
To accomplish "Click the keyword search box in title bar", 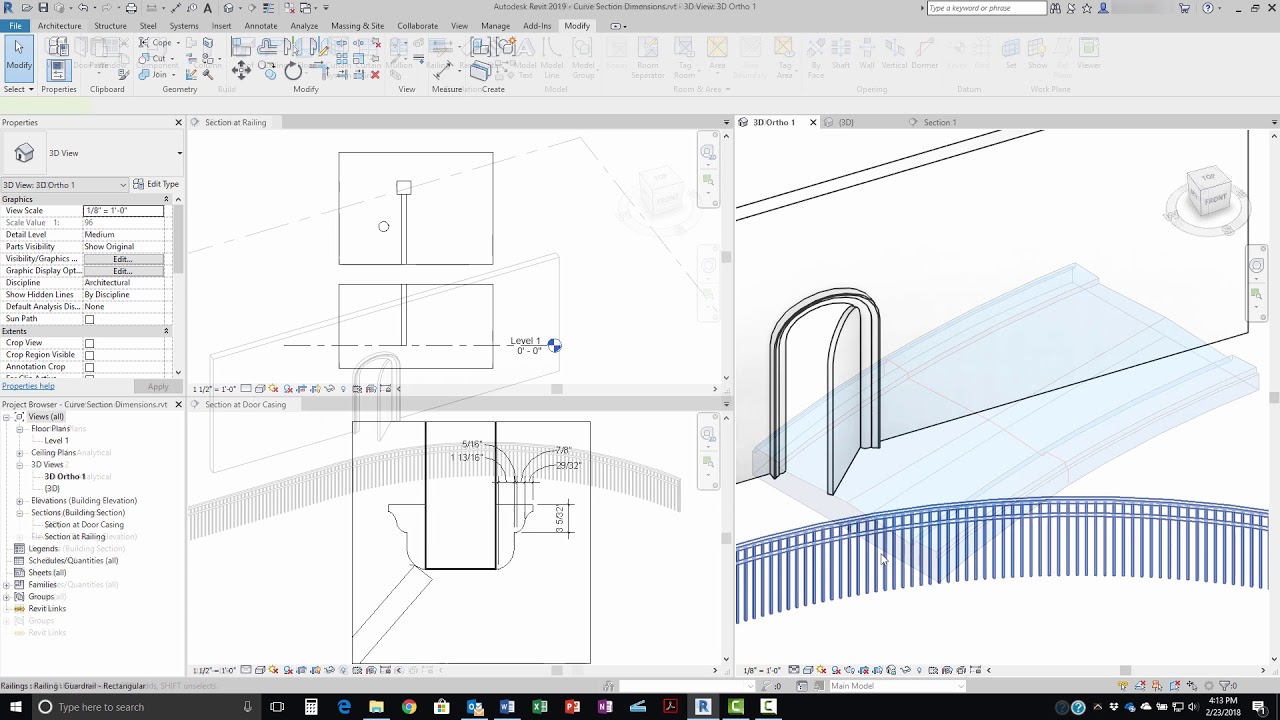I will click(x=986, y=8).
